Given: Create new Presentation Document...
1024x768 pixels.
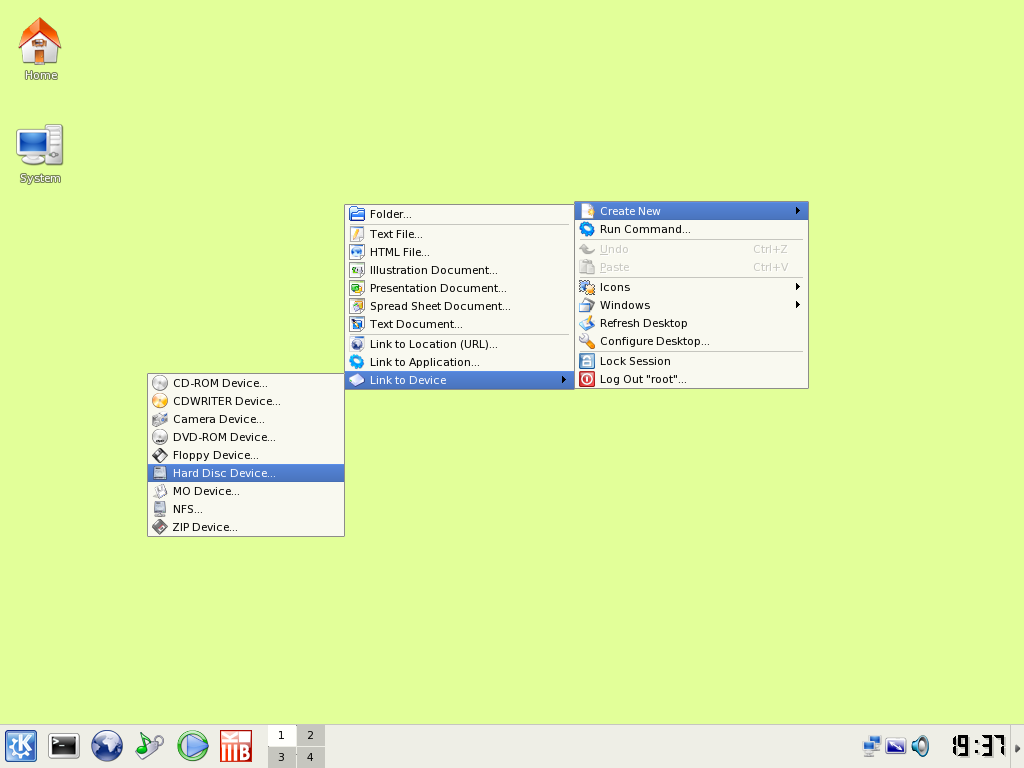Looking at the screenshot, I should pos(459,288).
